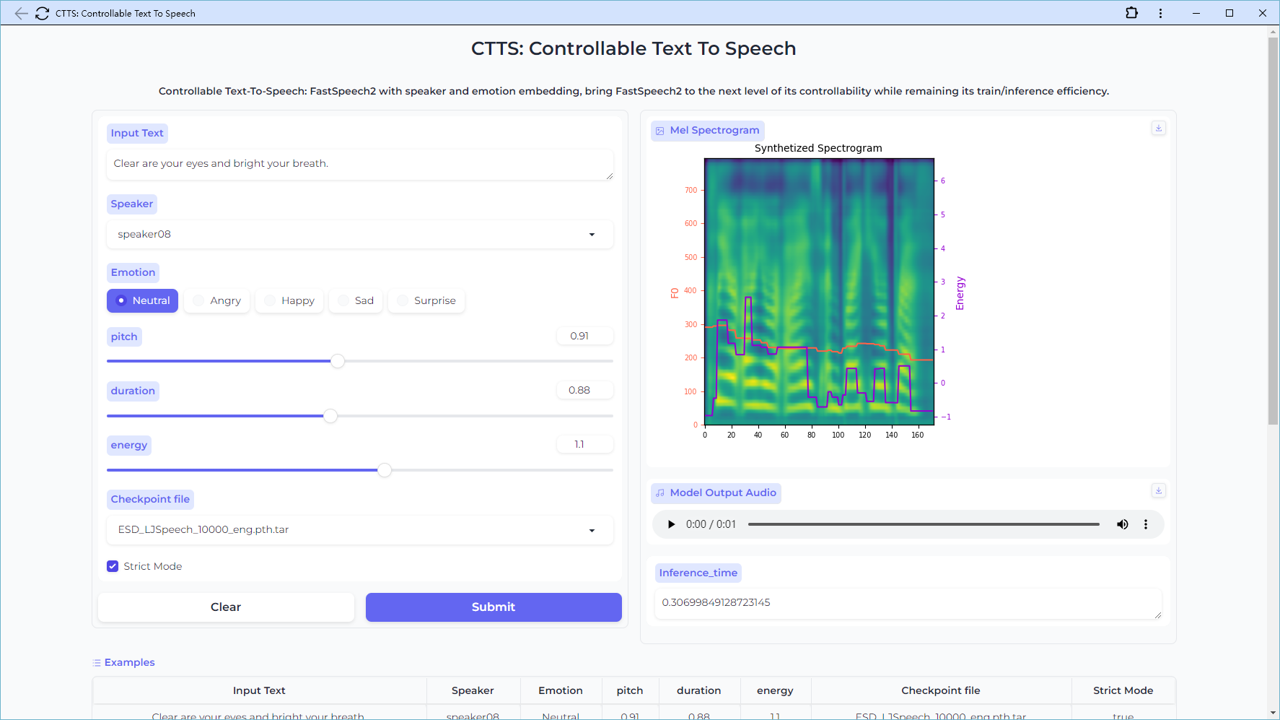Click the audio seek progress bar

click(923, 524)
